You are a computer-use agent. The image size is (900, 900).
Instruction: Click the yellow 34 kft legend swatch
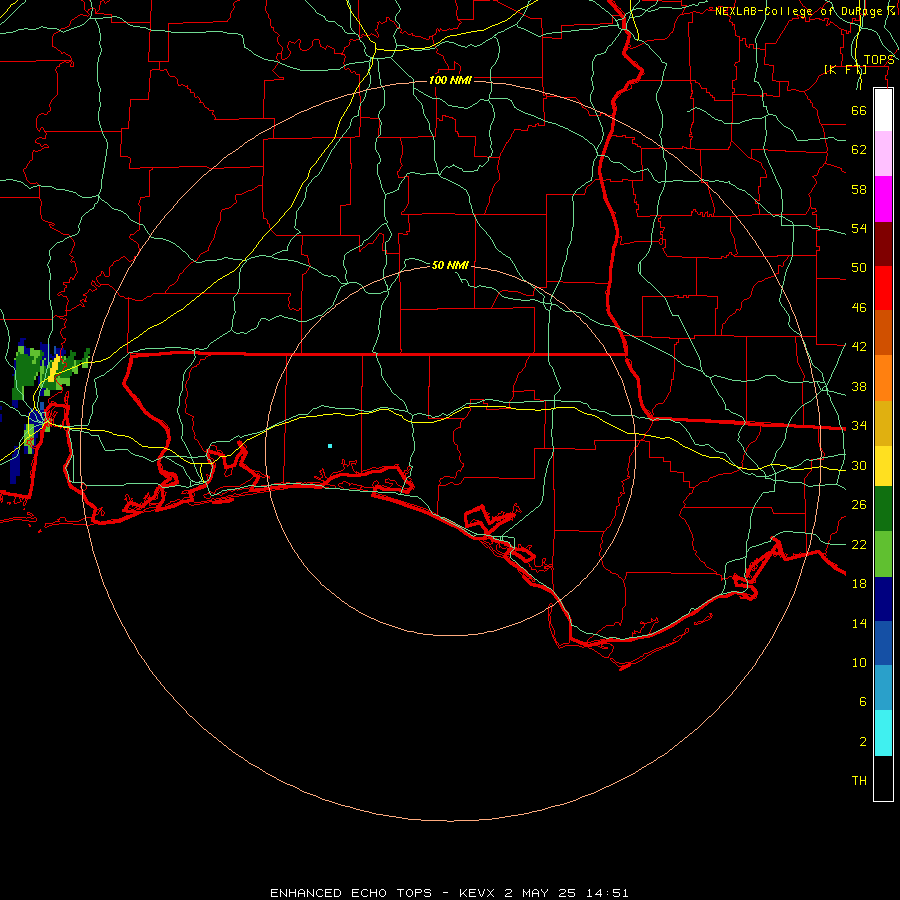(x=883, y=465)
